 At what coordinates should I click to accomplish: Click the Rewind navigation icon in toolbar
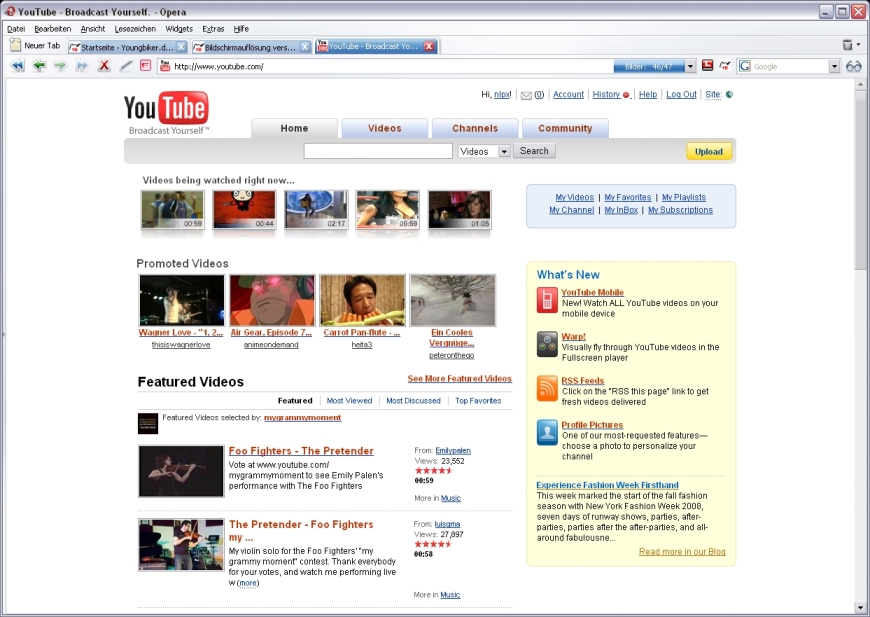pyautogui.click(x=18, y=66)
